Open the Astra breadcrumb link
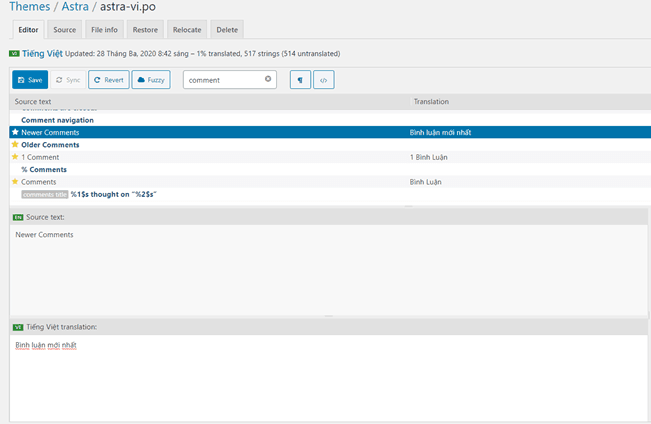Image resolution: width=651 pixels, height=424 pixels. [x=76, y=7]
